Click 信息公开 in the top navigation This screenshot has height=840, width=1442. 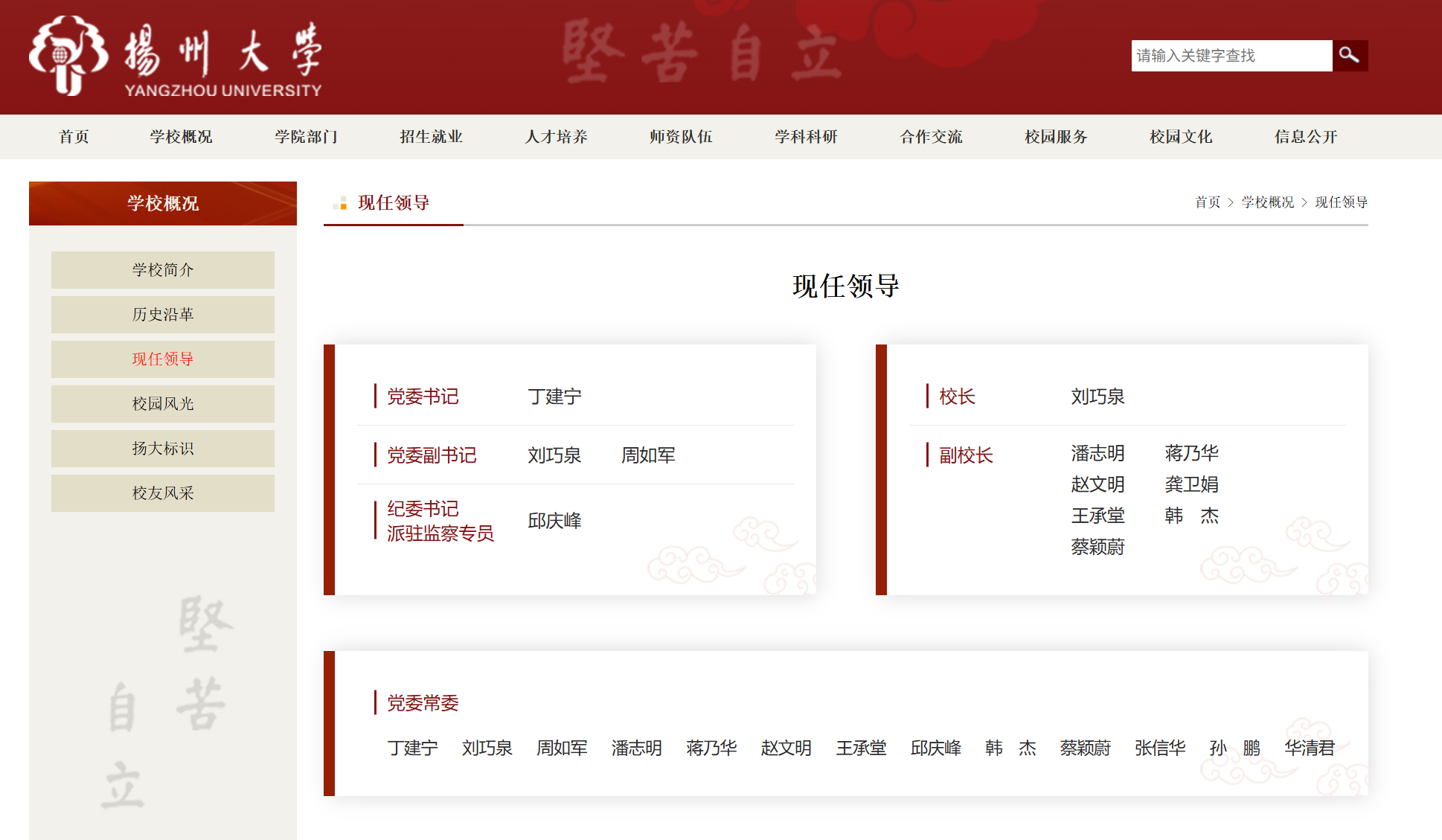pos(1306,137)
